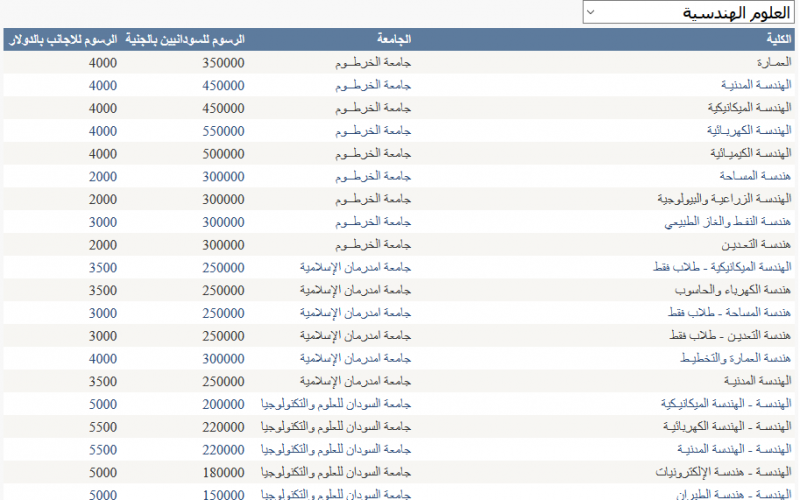Screen dimensions: 800x500
Task: Select الهندسة - هندسة الإلكترونيات cell
Action: [x=723, y=472]
